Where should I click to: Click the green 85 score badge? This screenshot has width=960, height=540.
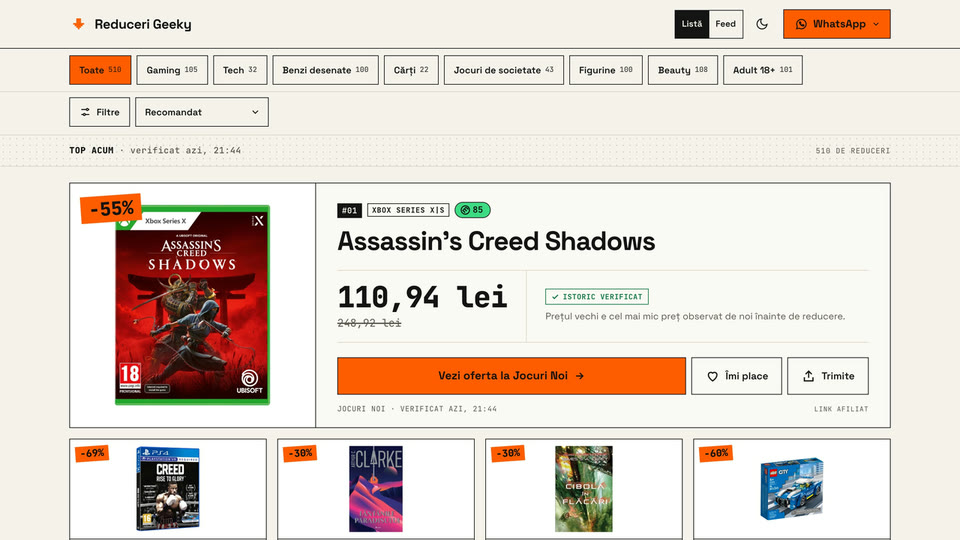point(472,210)
